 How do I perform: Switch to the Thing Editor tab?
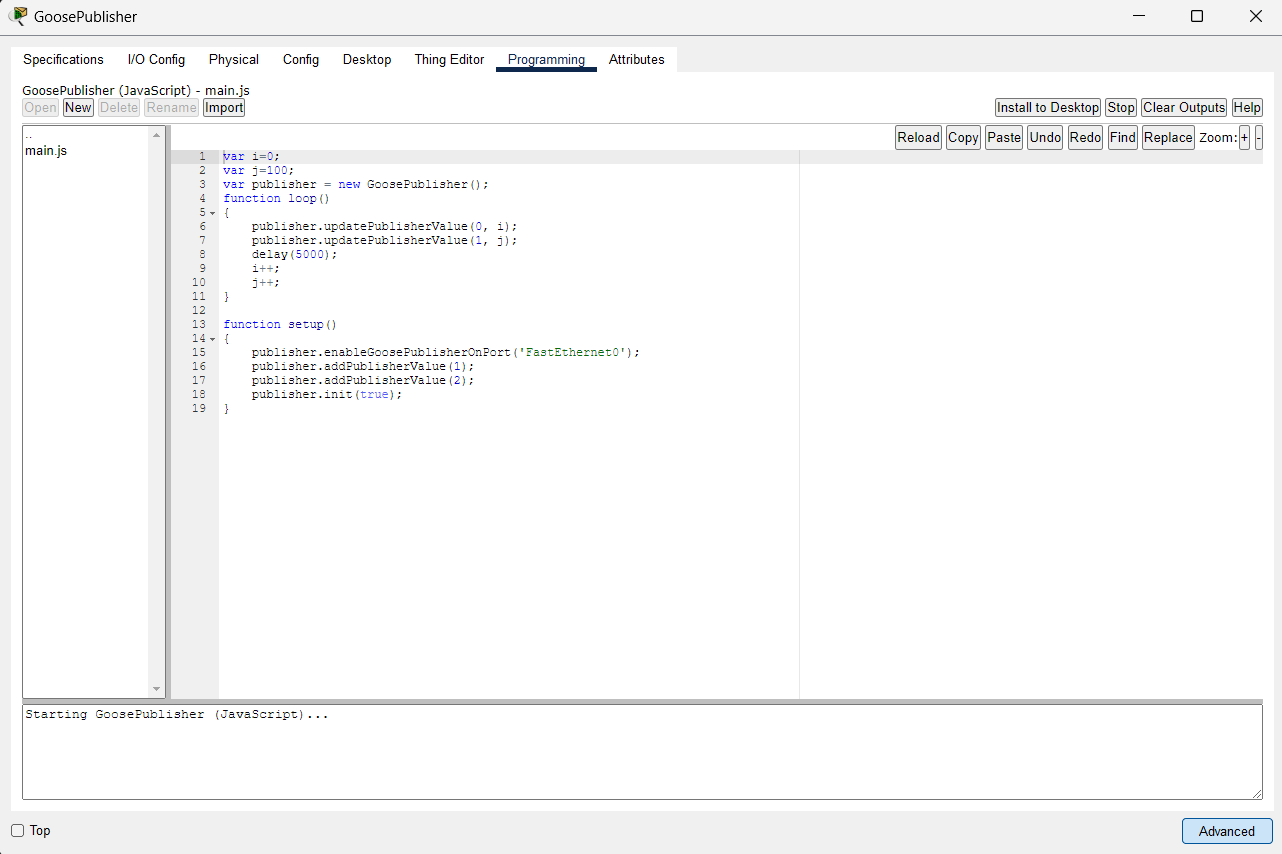point(449,60)
